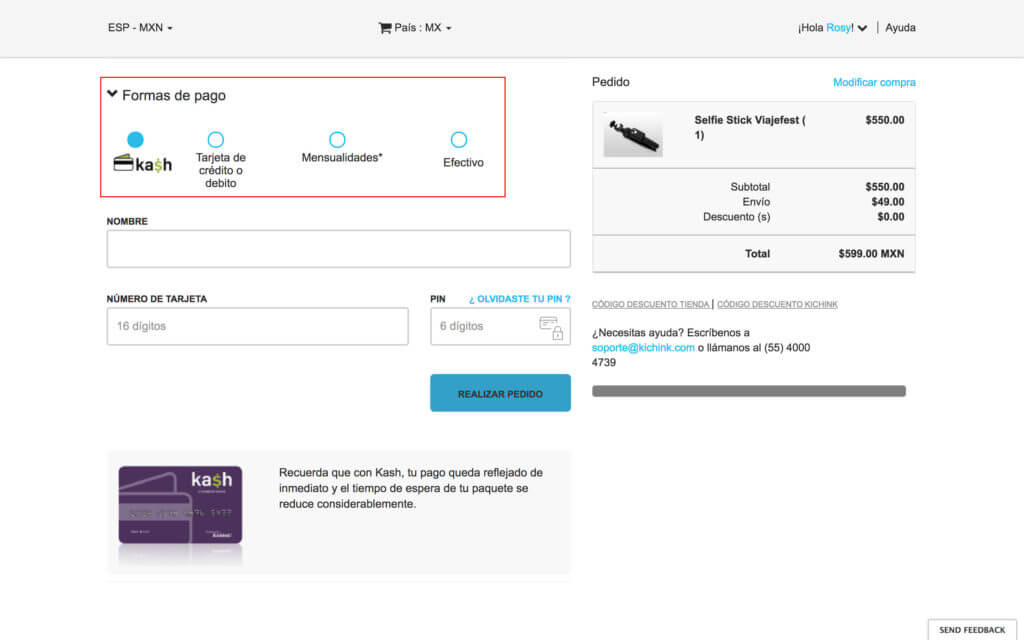Click the REALIZAR PEDIDO button
Viewport: 1024px width, 640px height.
(500, 393)
